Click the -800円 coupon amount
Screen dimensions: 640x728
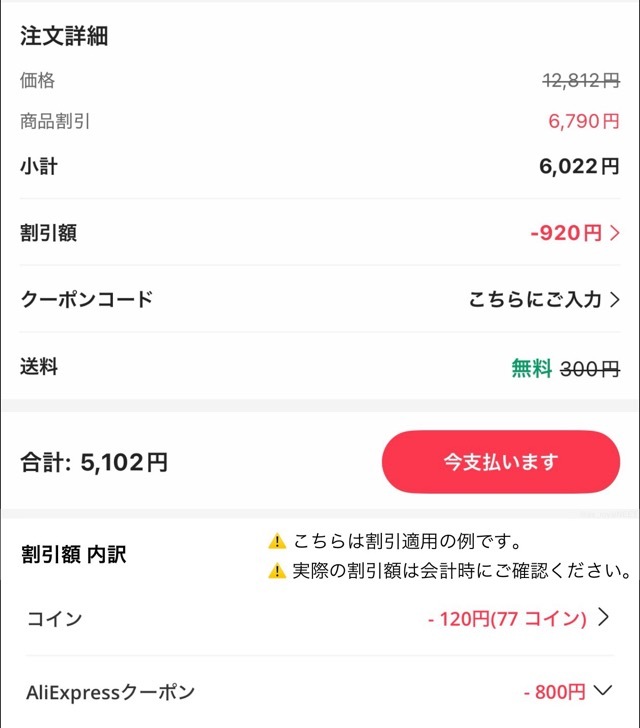pyautogui.click(x=554, y=691)
